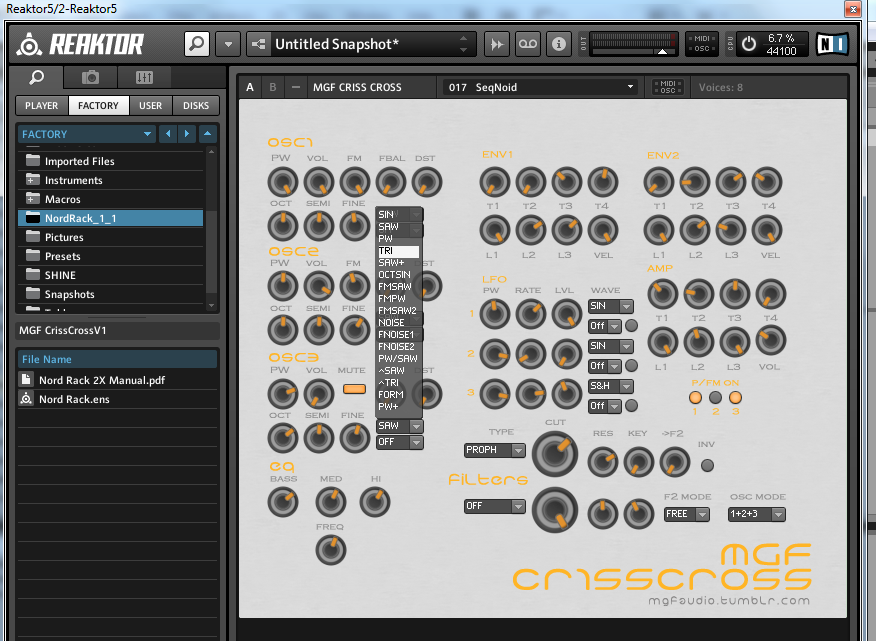Switch to the USER tab
The width and height of the screenshot is (876, 641).
coord(150,106)
